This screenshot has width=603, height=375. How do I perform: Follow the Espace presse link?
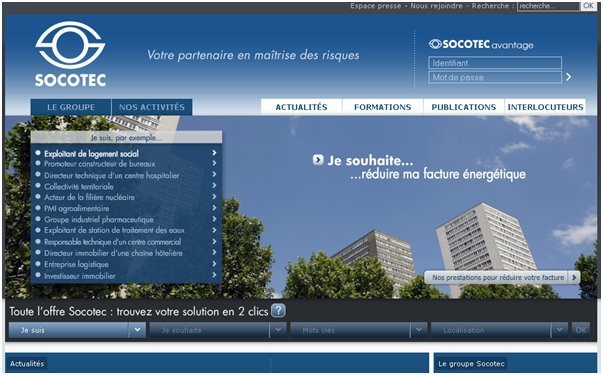click(x=376, y=6)
